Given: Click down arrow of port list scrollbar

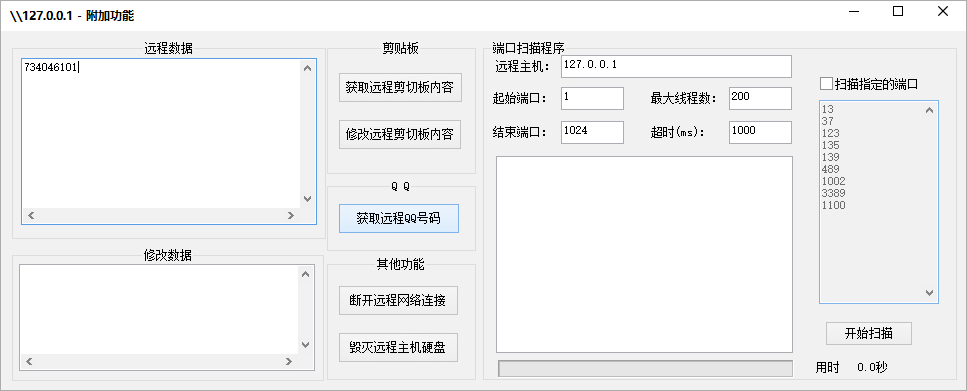Looking at the screenshot, I should point(929,294).
